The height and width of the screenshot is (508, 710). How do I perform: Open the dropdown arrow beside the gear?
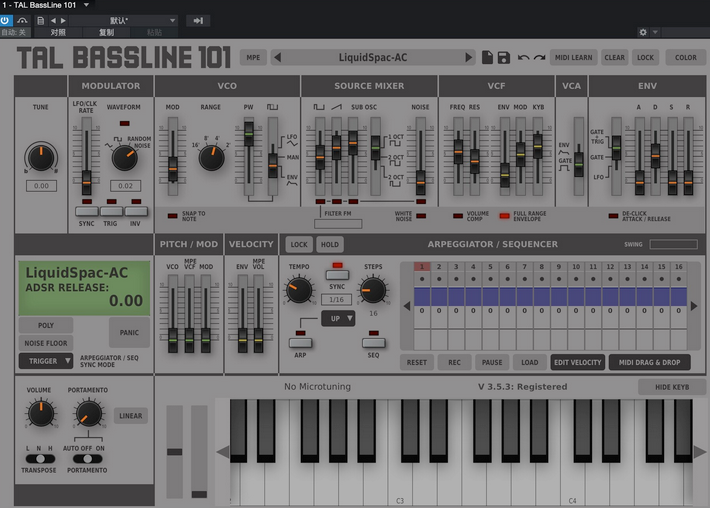tap(655, 32)
